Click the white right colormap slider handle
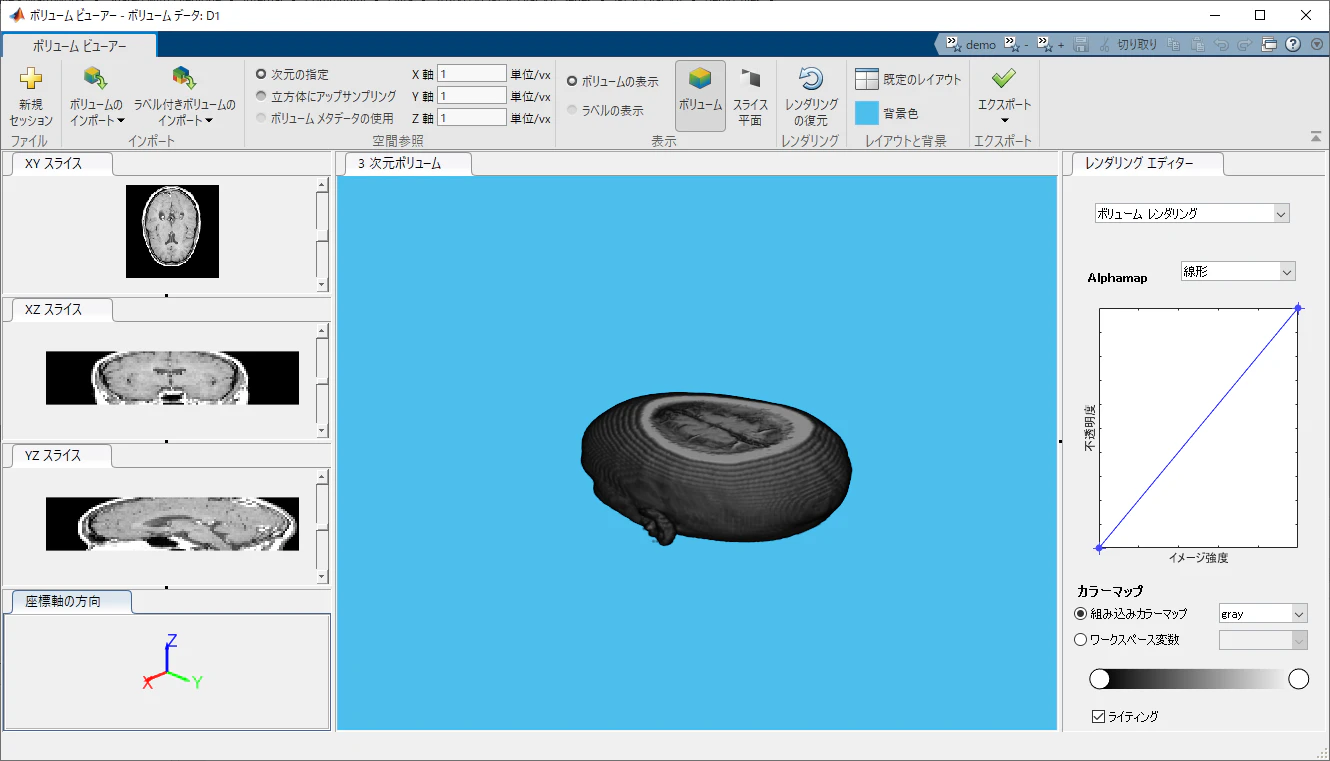 coord(1299,680)
